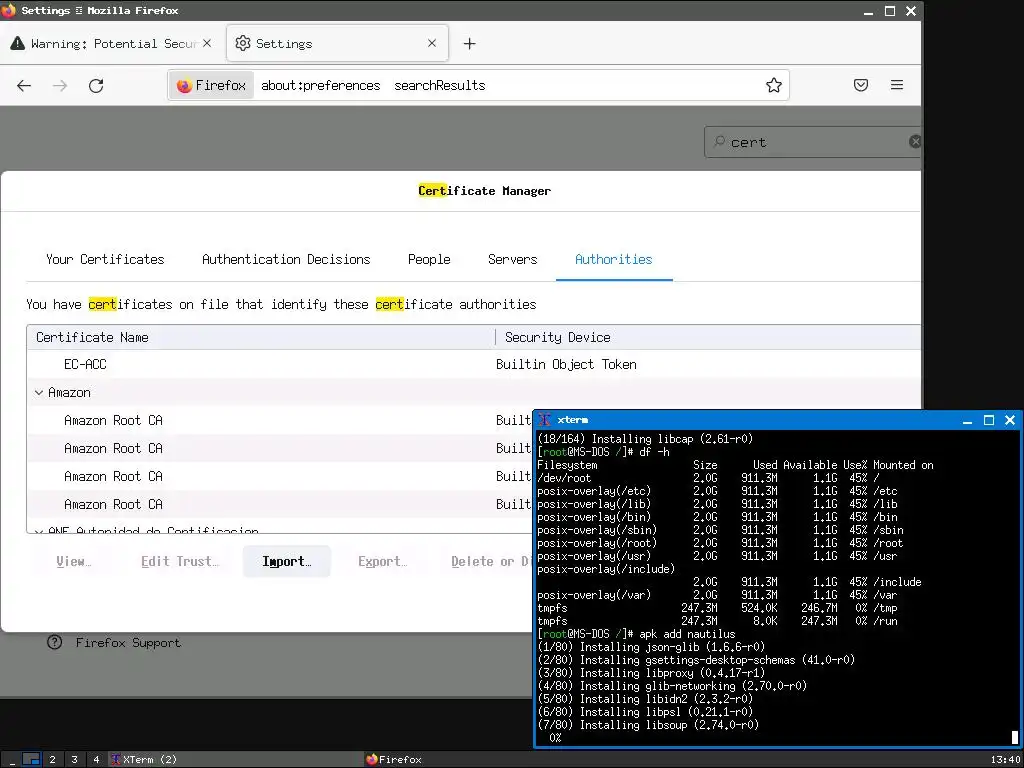Minimize the xterm window
This screenshot has width=1024, height=768.
point(967,420)
